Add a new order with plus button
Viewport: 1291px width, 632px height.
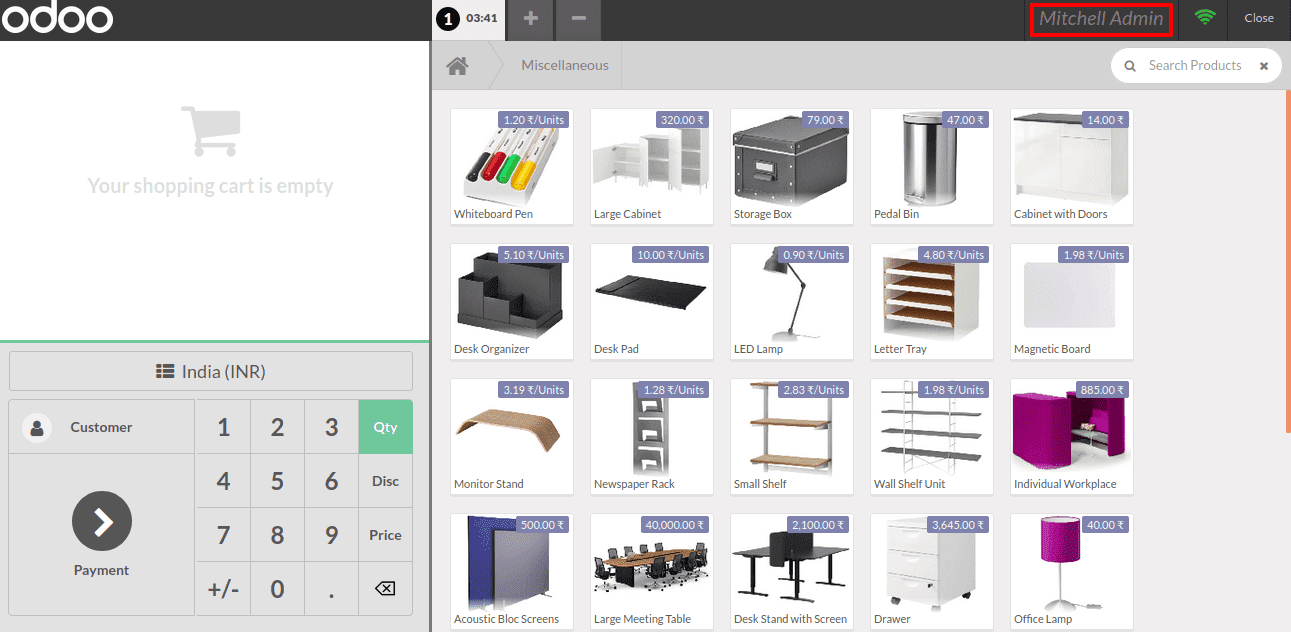pos(531,18)
